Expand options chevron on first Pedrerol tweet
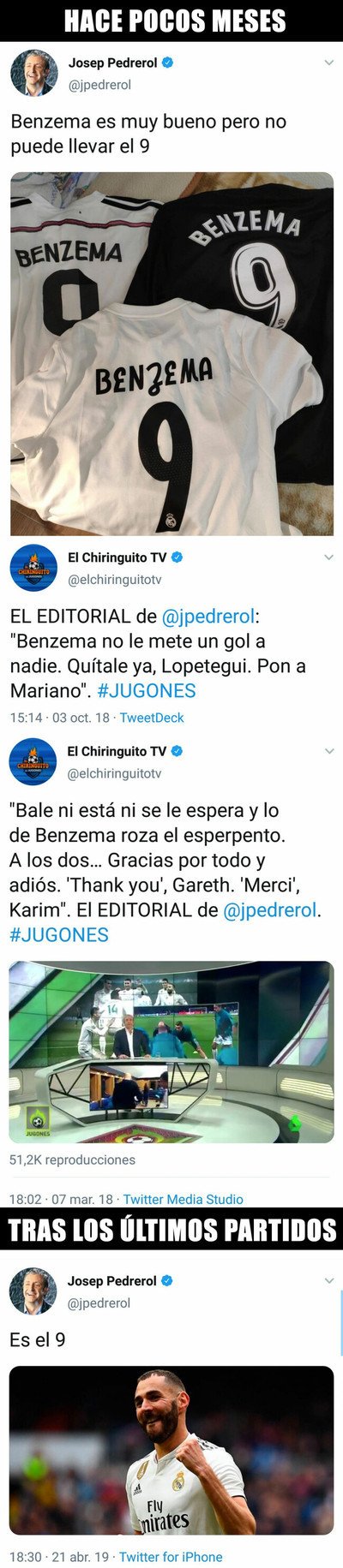 coord(328,63)
